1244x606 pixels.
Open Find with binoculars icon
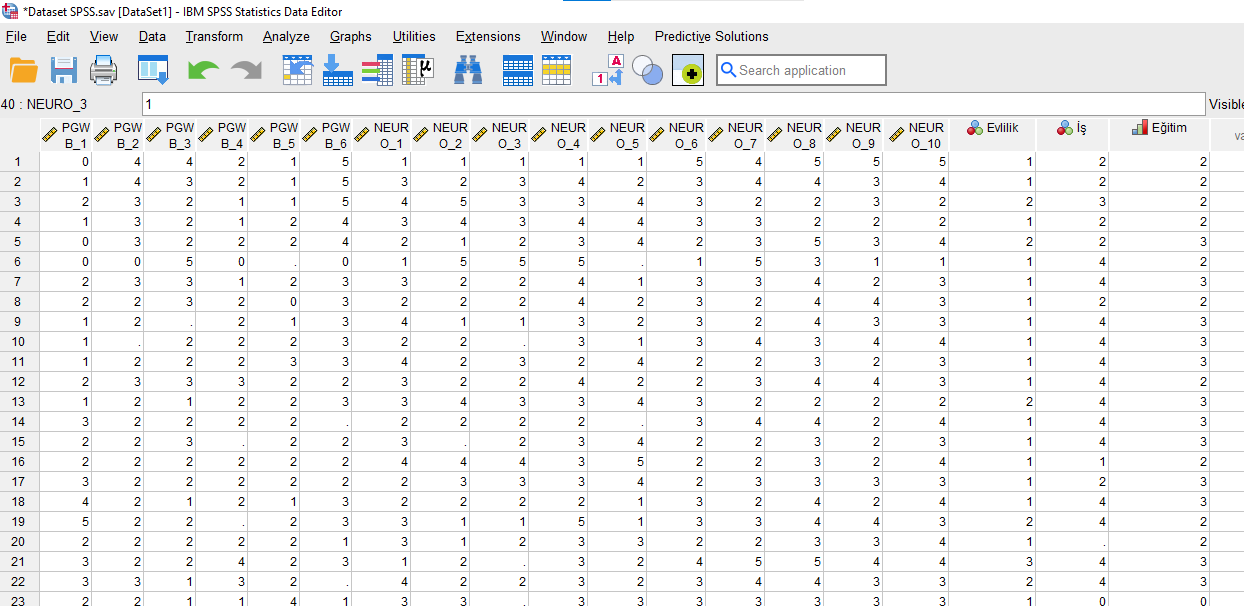pos(468,70)
